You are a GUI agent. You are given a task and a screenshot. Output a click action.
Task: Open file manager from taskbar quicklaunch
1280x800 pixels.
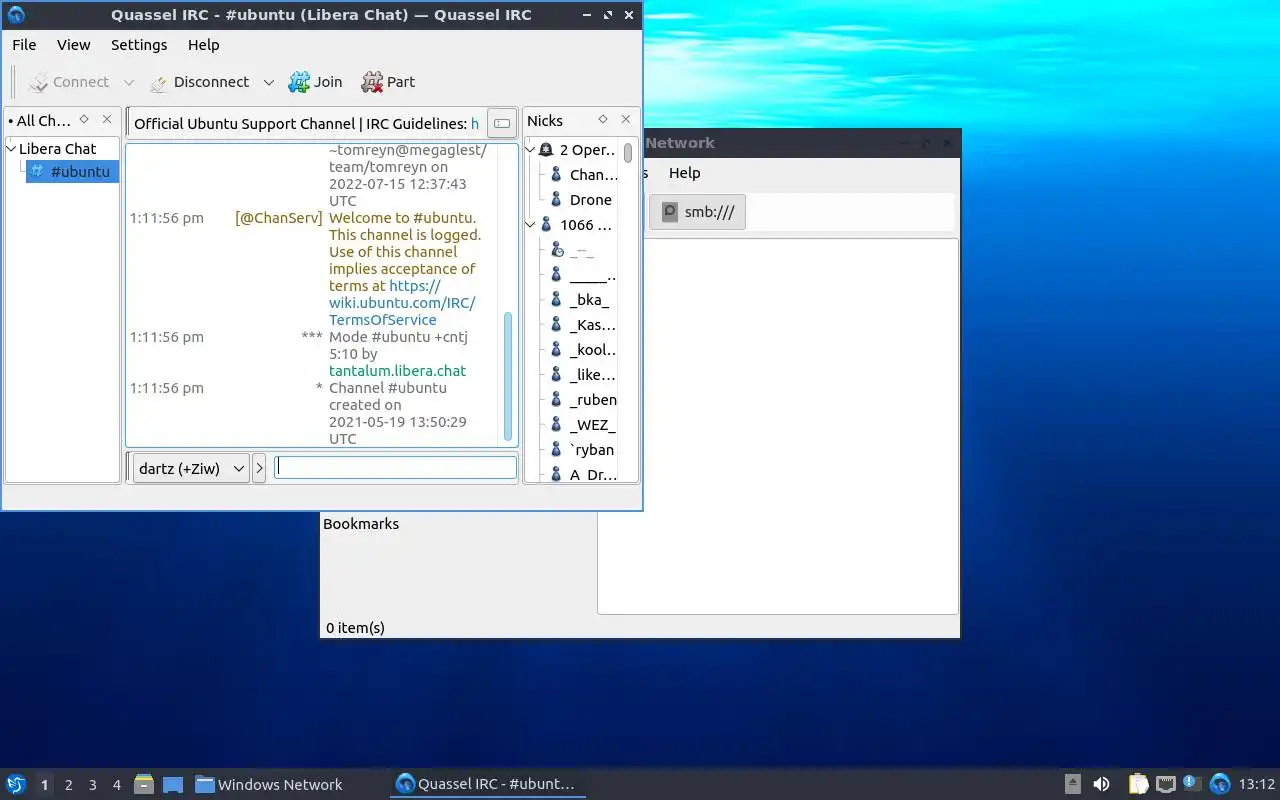point(144,784)
